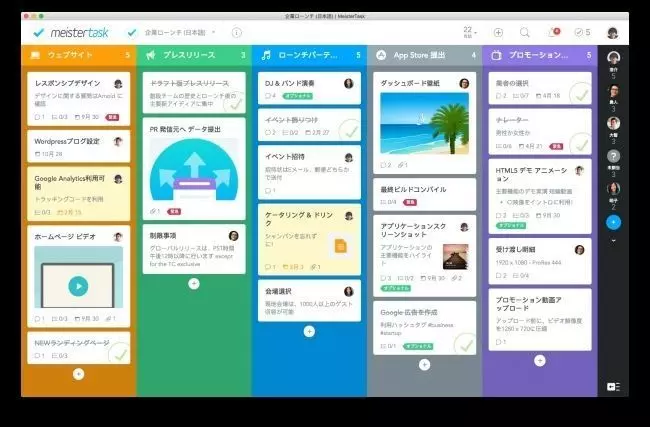
Task: Toggle right sidebar panel icon at bottom
Action: pyautogui.click(x=613, y=386)
